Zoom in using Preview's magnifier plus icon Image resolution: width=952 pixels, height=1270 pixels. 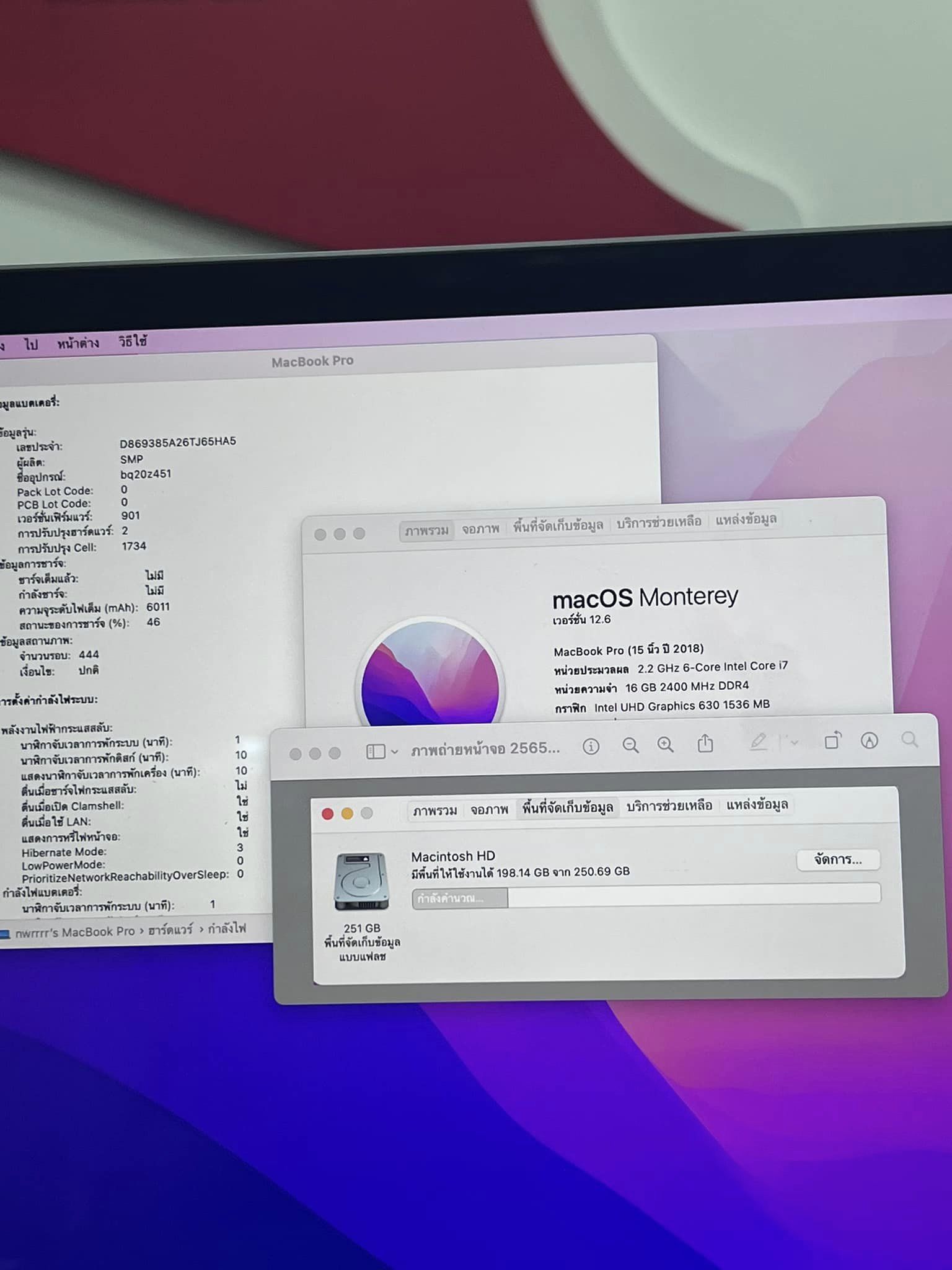click(666, 745)
